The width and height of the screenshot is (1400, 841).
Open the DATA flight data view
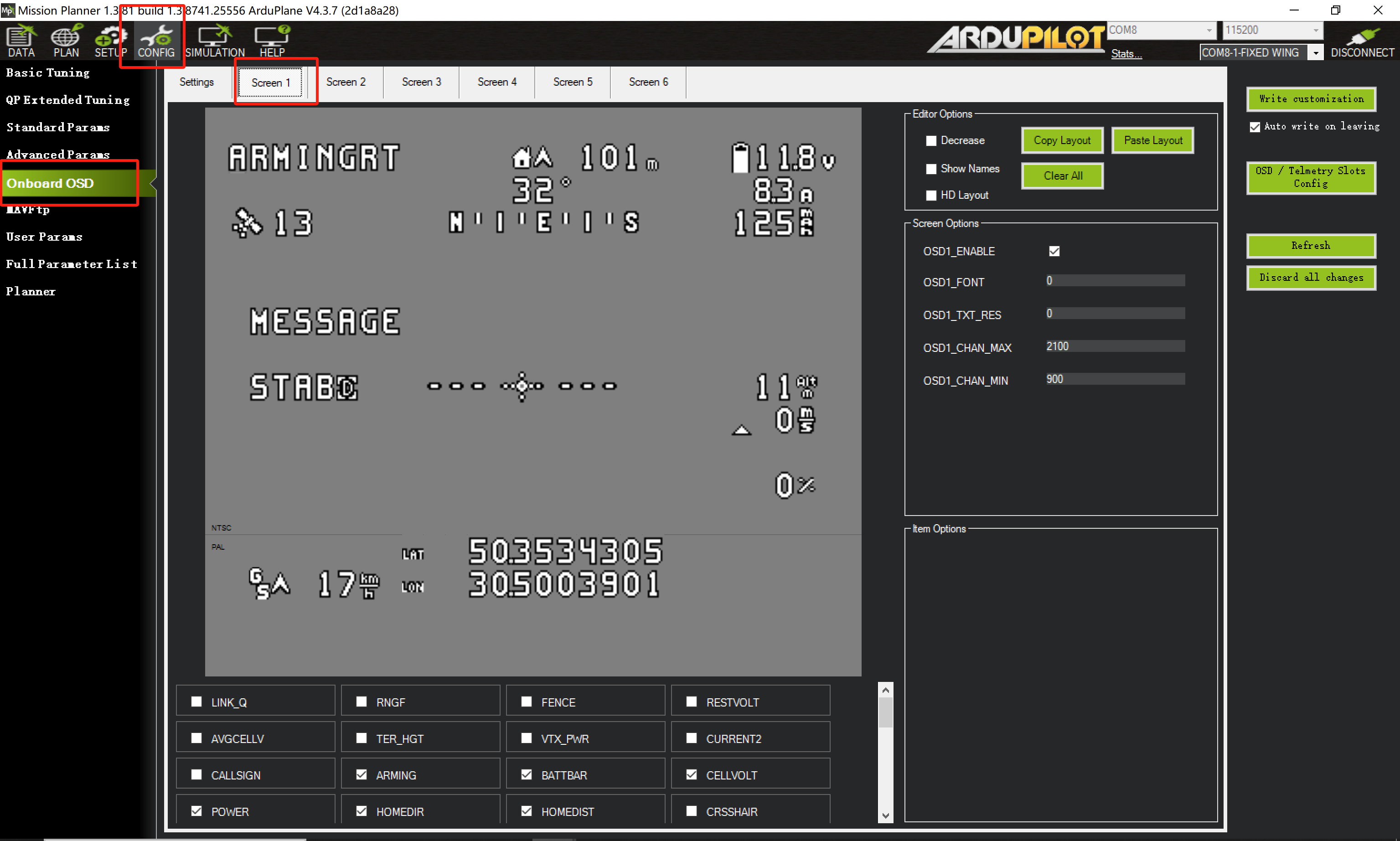21,41
